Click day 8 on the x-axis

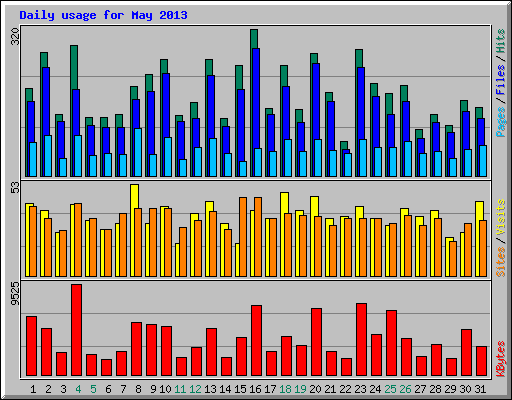pos(138,389)
